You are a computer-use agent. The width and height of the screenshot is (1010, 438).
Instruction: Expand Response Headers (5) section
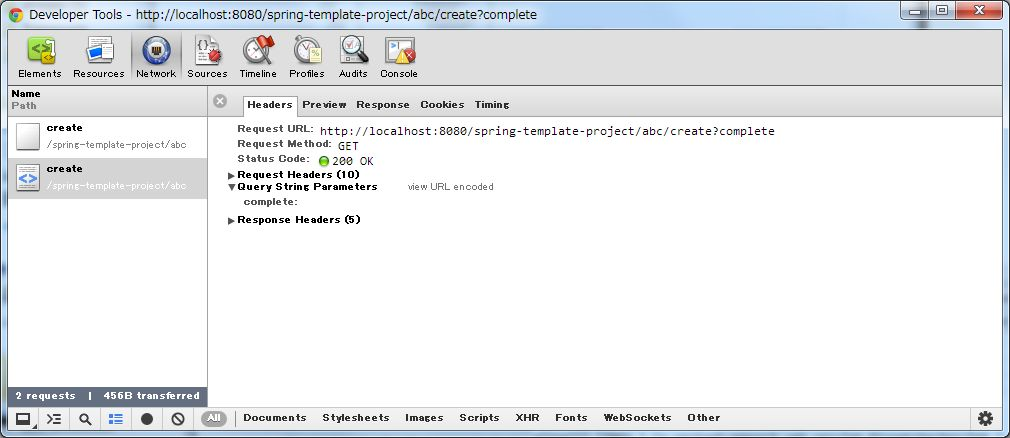click(298, 220)
